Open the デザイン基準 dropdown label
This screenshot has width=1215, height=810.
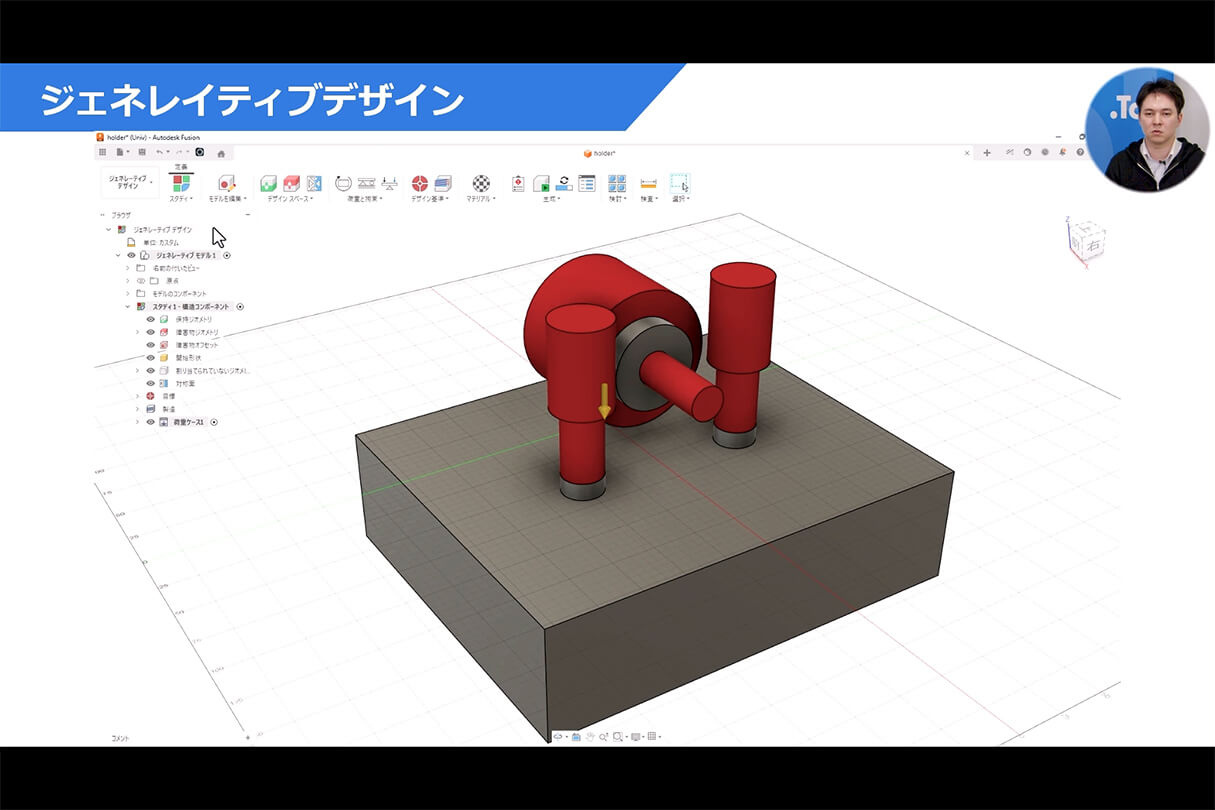tap(432, 199)
